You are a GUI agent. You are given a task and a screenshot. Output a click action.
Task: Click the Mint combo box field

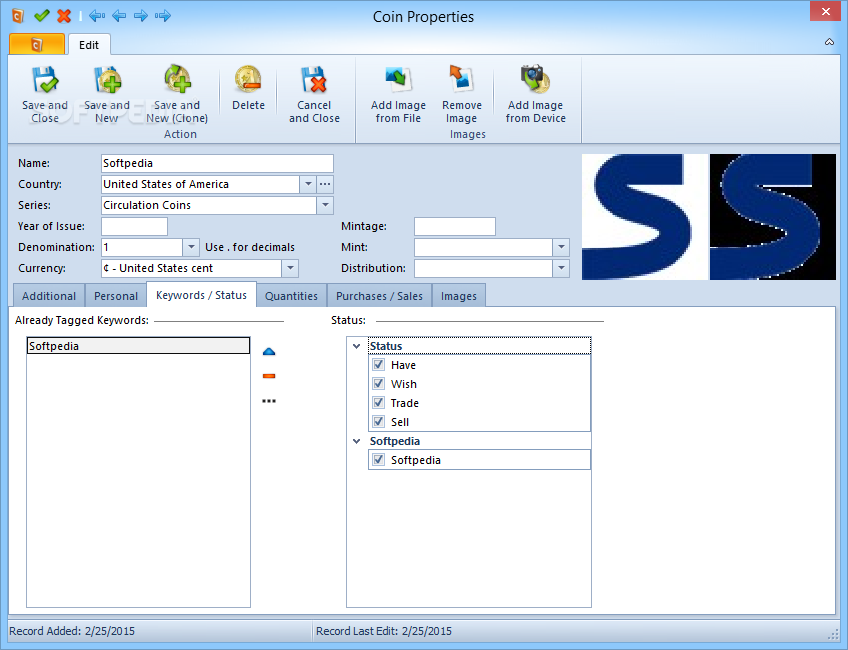coord(483,248)
